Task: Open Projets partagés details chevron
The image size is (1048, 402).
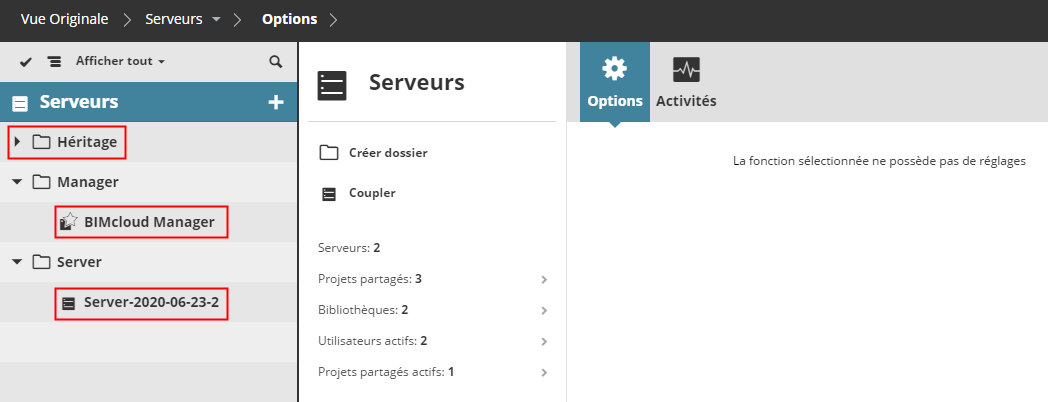Action: click(544, 279)
